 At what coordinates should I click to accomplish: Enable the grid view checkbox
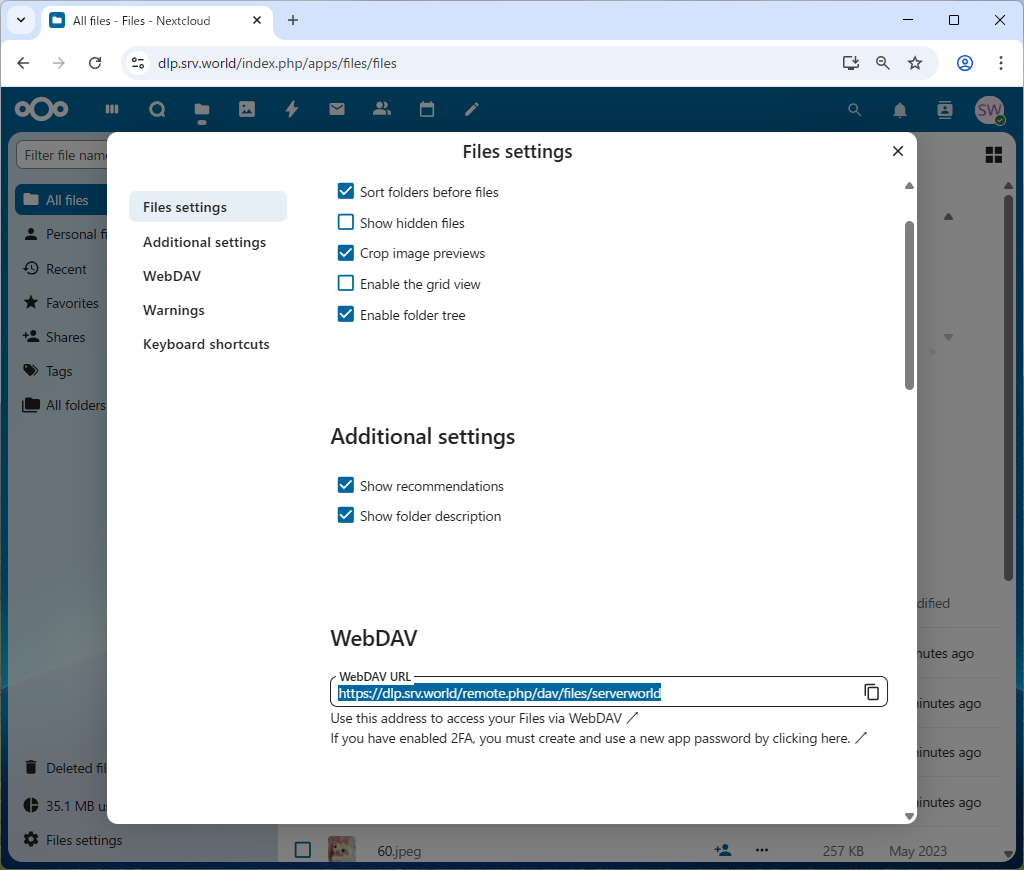pyautogui.click(x=346, y=284)
